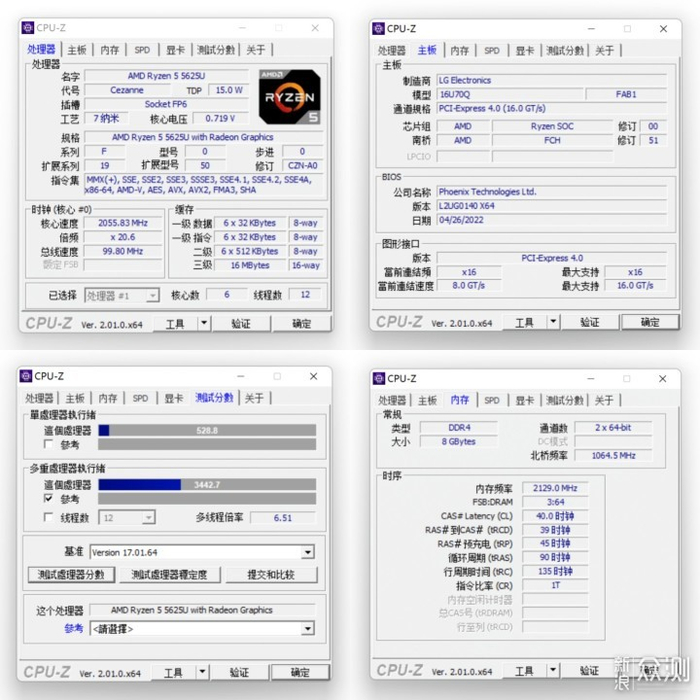
Task: Close the top-right CPU-Z mainboard window
Action: (x=663, y=29)
